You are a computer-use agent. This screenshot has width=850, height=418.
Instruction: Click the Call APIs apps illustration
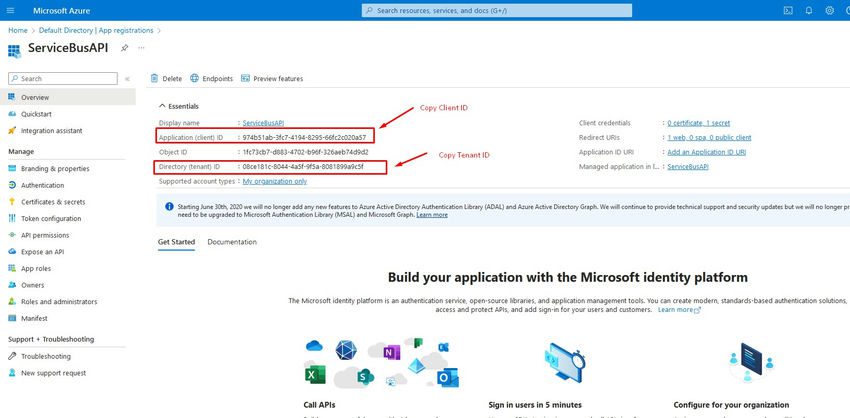382,362
